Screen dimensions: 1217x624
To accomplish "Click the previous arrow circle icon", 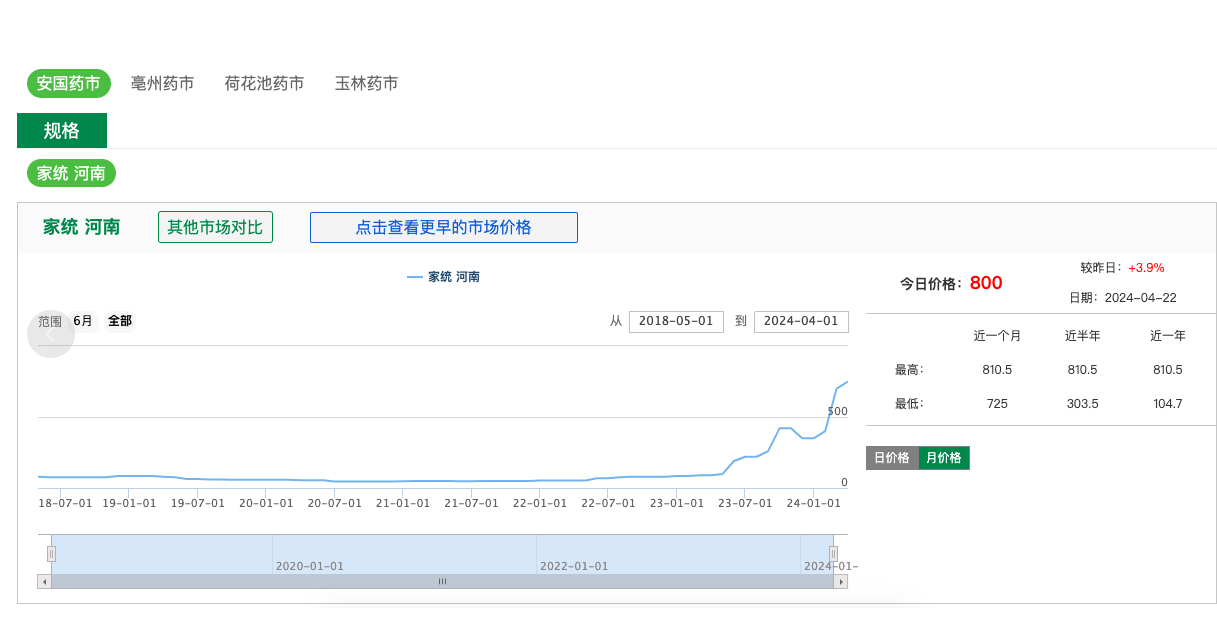I will [x=51, y=333].
